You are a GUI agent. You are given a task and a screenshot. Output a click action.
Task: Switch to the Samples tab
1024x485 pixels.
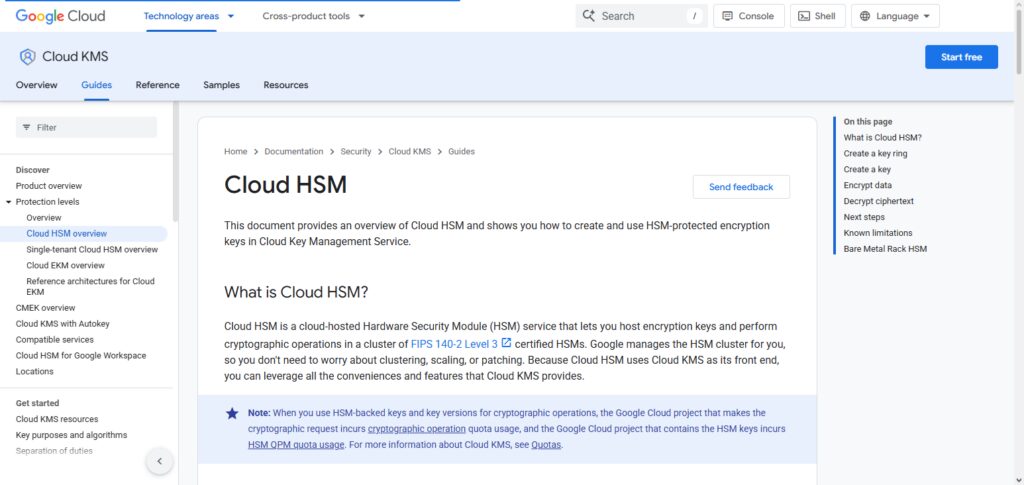click(221, 85)
